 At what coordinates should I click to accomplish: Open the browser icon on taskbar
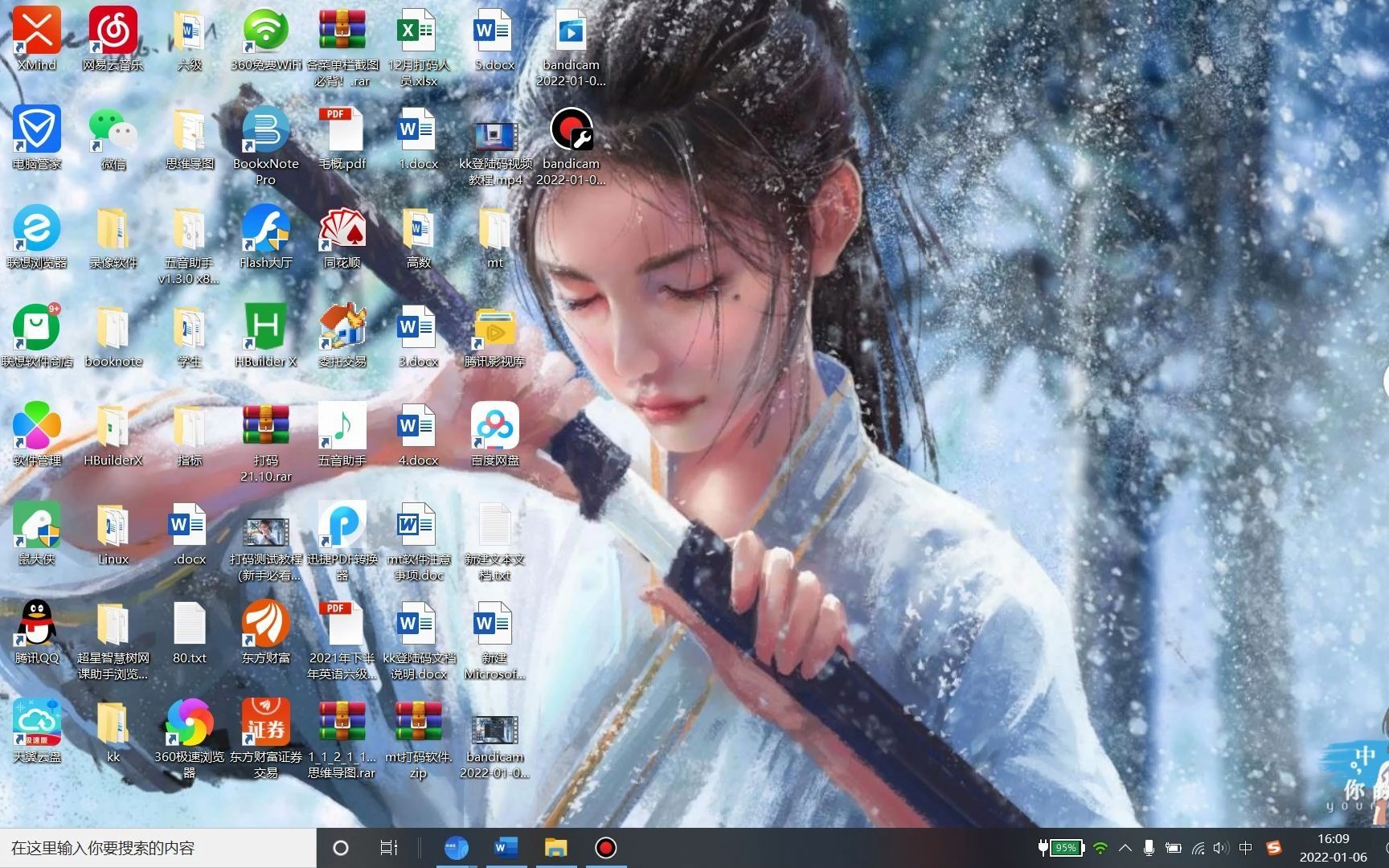click(x=456, y=848)
